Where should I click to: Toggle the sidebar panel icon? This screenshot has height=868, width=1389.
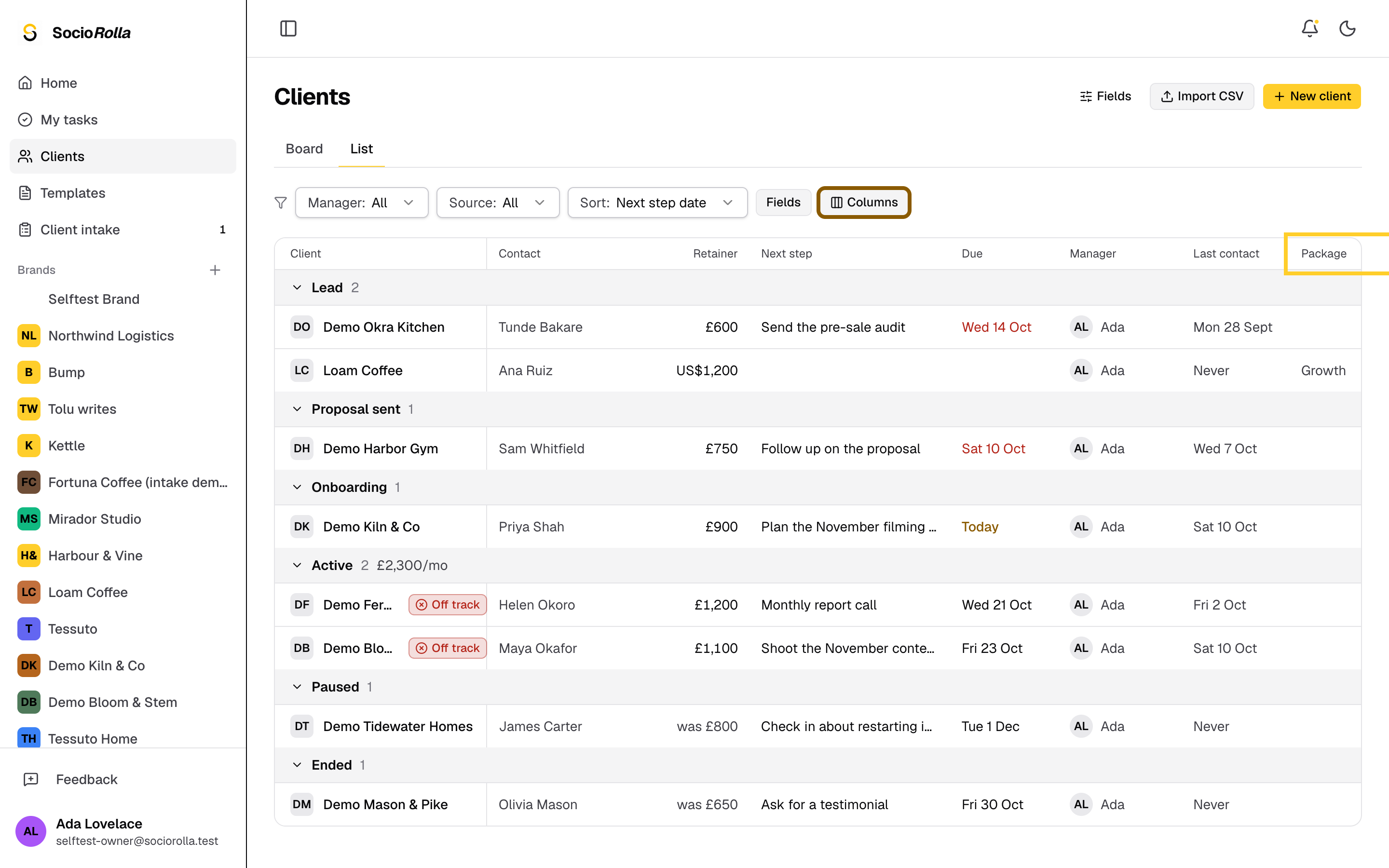coord(288,28)
